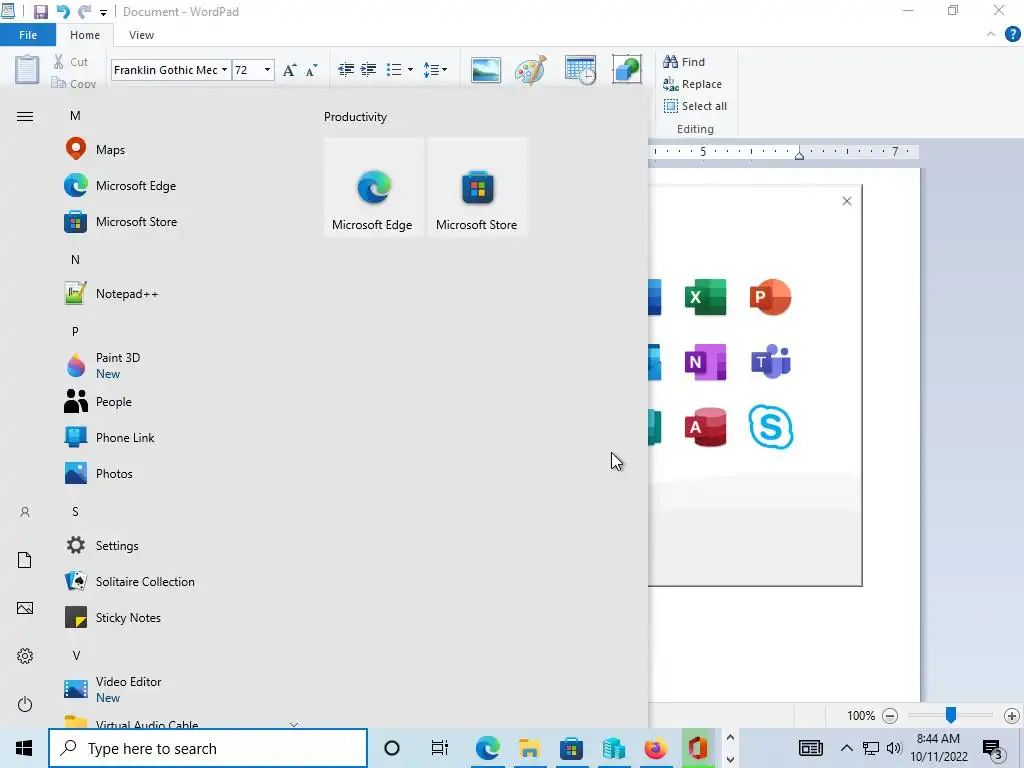Open WordPad Help
The height and width of the screenshot is (768, 1024).
point(1012,35)
